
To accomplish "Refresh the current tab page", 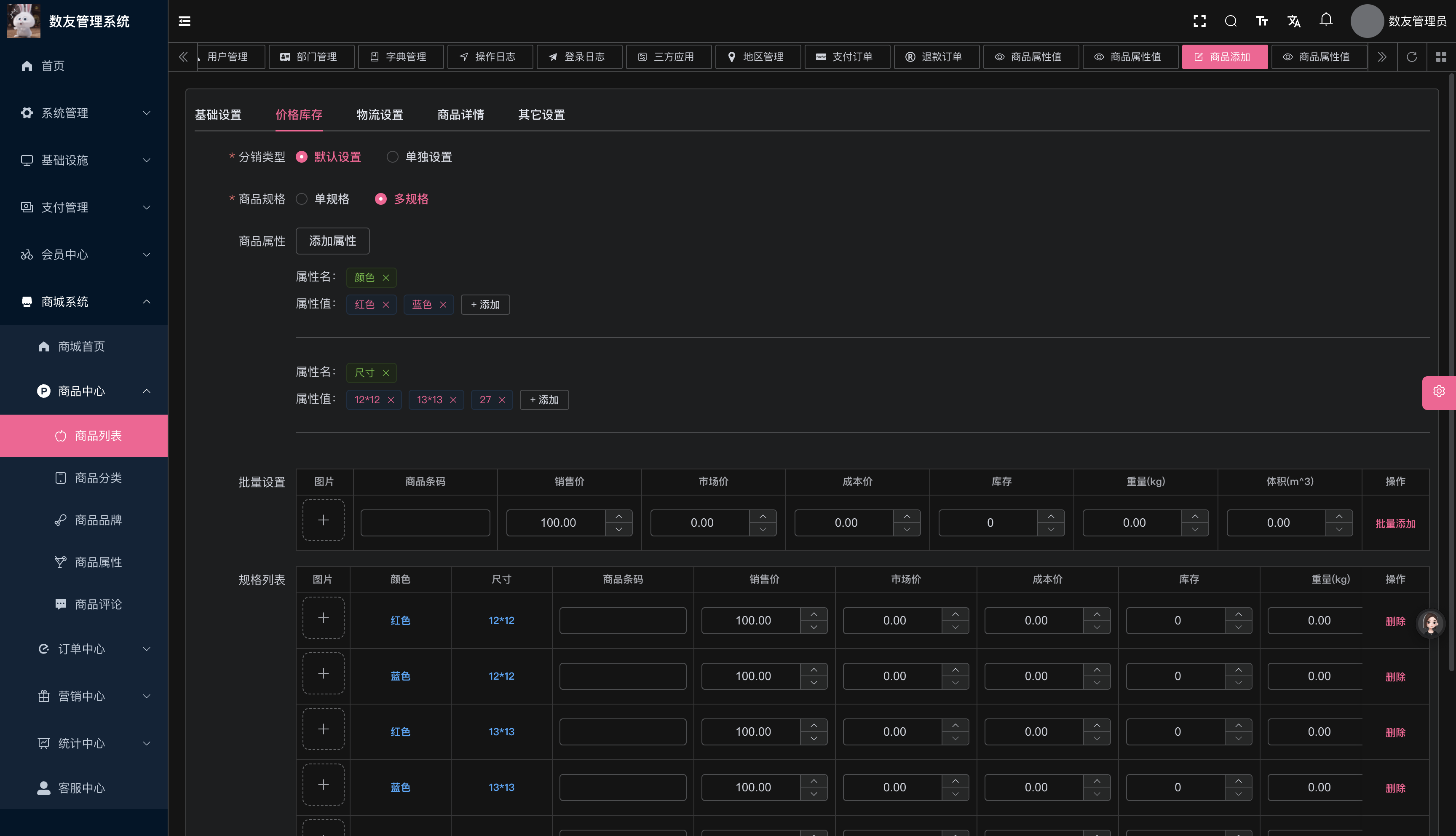I will [1412, 57].
